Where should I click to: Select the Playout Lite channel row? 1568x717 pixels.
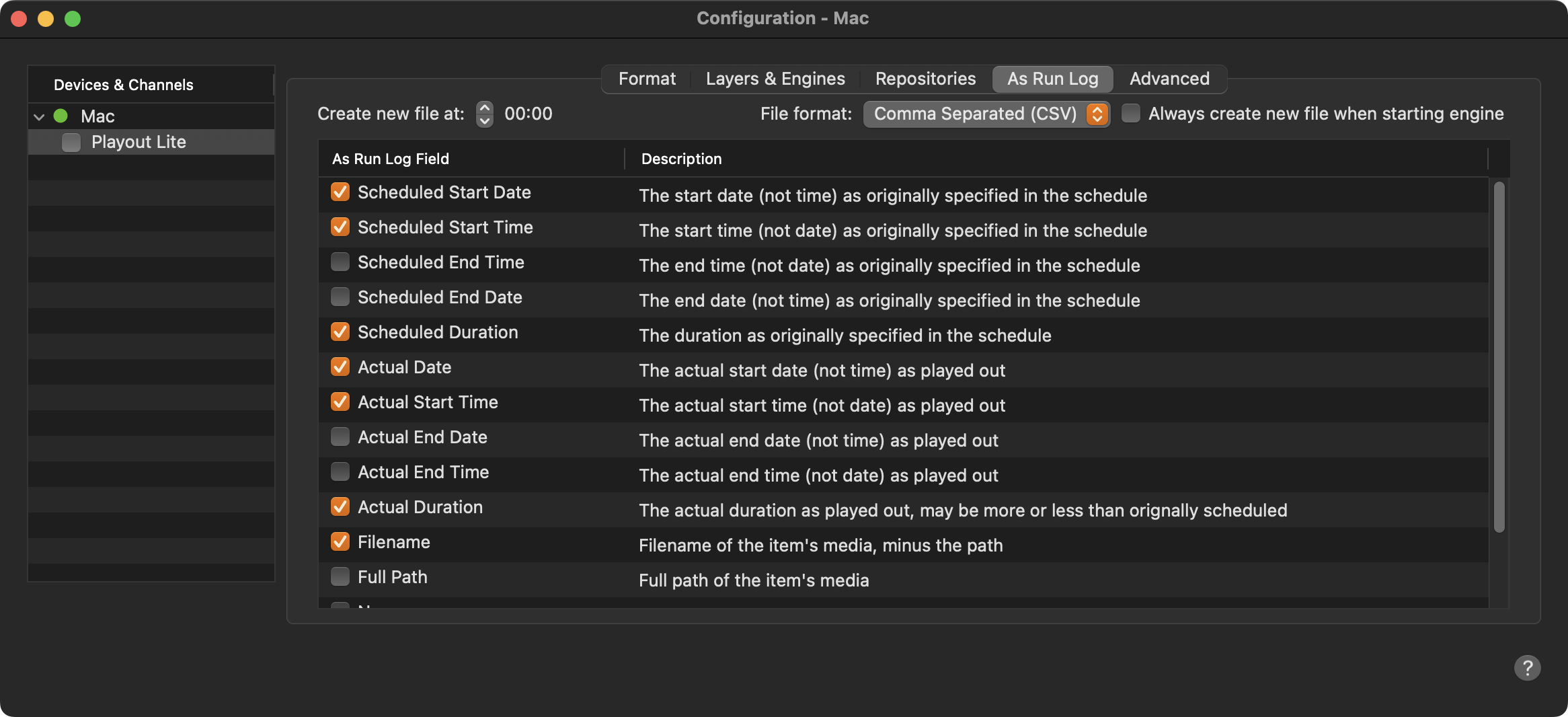pos(151,142)
